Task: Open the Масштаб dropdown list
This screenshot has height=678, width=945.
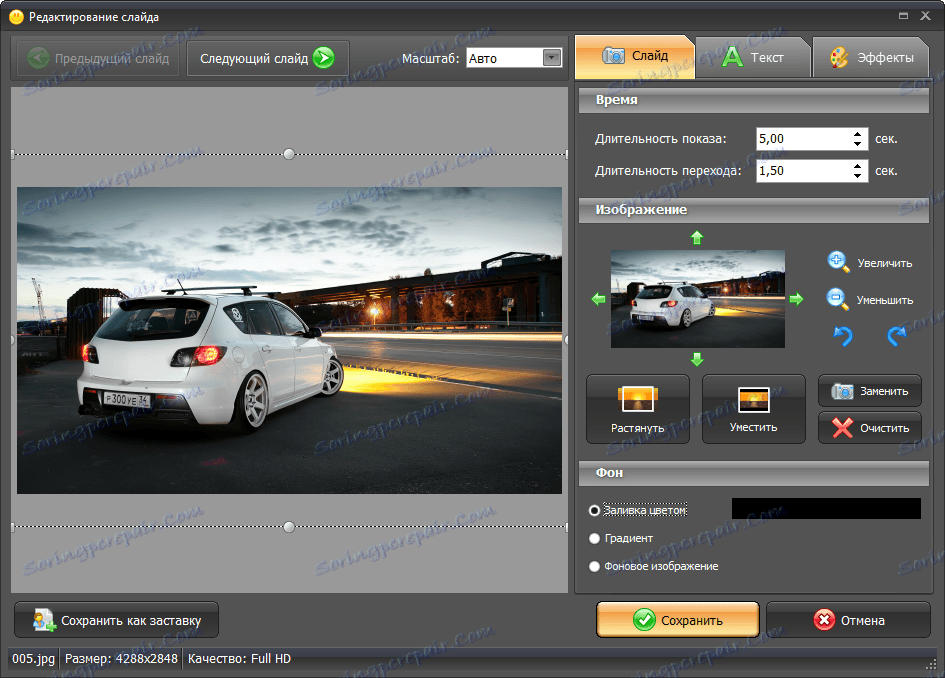Action: point(552,58)
